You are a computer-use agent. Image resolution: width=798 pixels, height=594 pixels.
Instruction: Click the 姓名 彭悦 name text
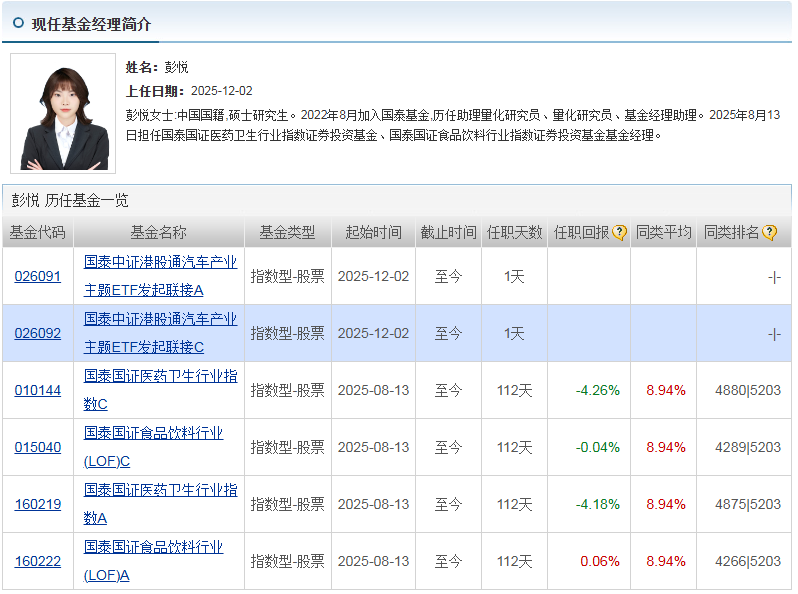[157, 67]
